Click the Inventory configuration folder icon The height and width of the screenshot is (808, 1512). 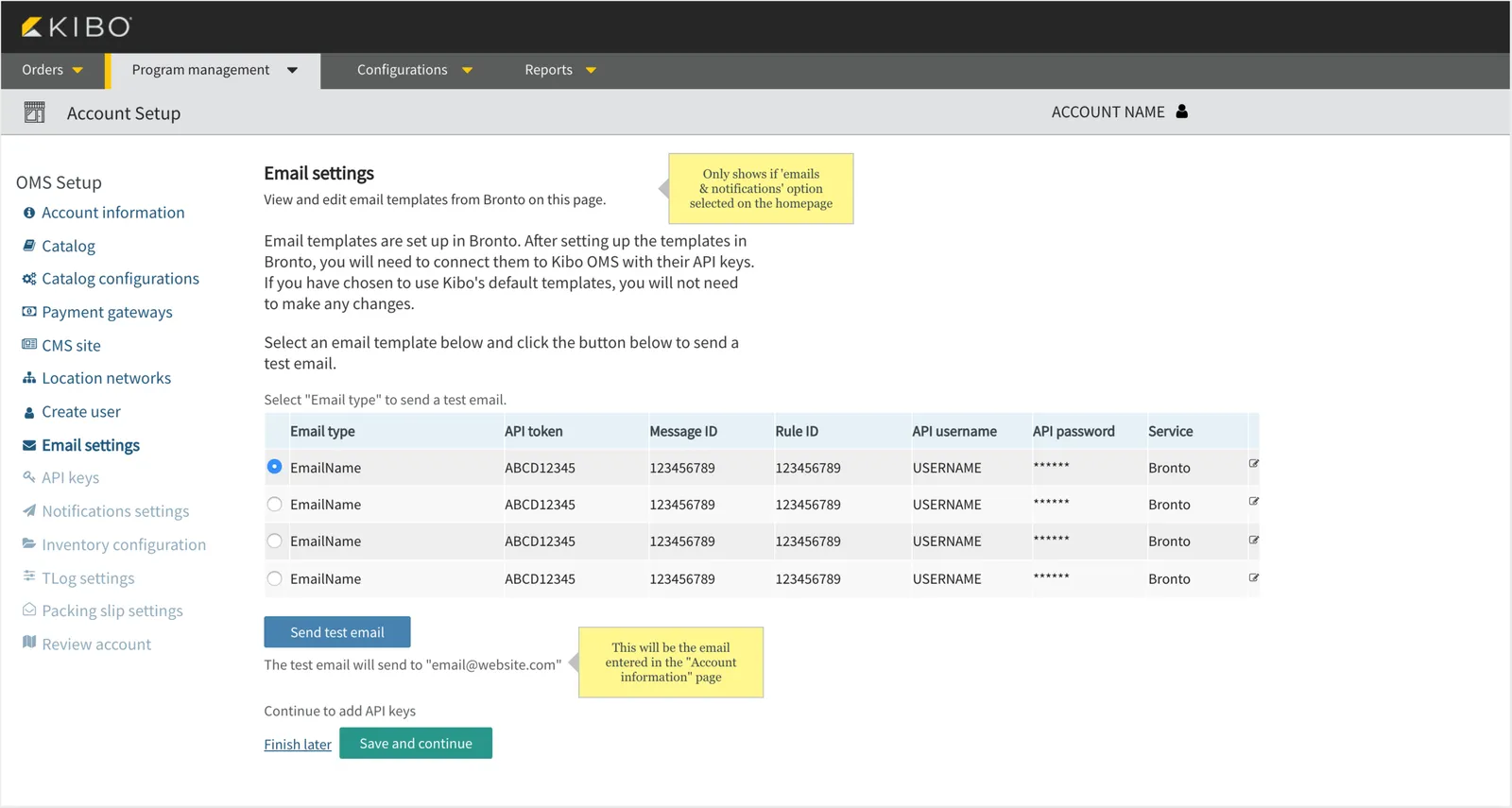(29, 543)
